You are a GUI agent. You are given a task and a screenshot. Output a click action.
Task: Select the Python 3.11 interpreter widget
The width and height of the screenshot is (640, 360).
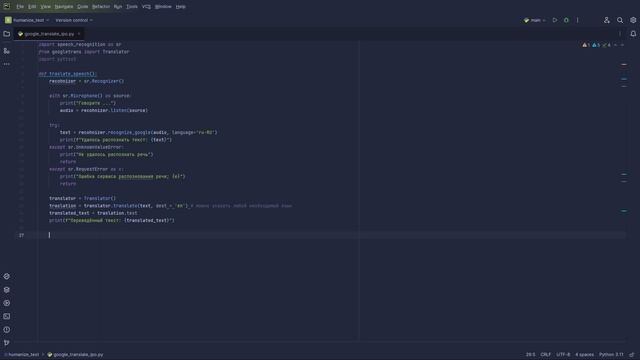[611, 355]
